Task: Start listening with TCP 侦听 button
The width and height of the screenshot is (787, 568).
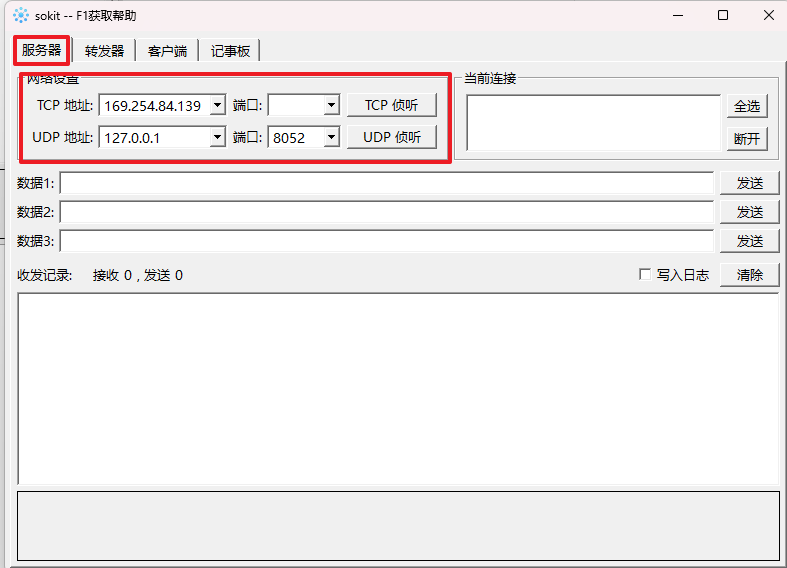Action: [391, 105]
